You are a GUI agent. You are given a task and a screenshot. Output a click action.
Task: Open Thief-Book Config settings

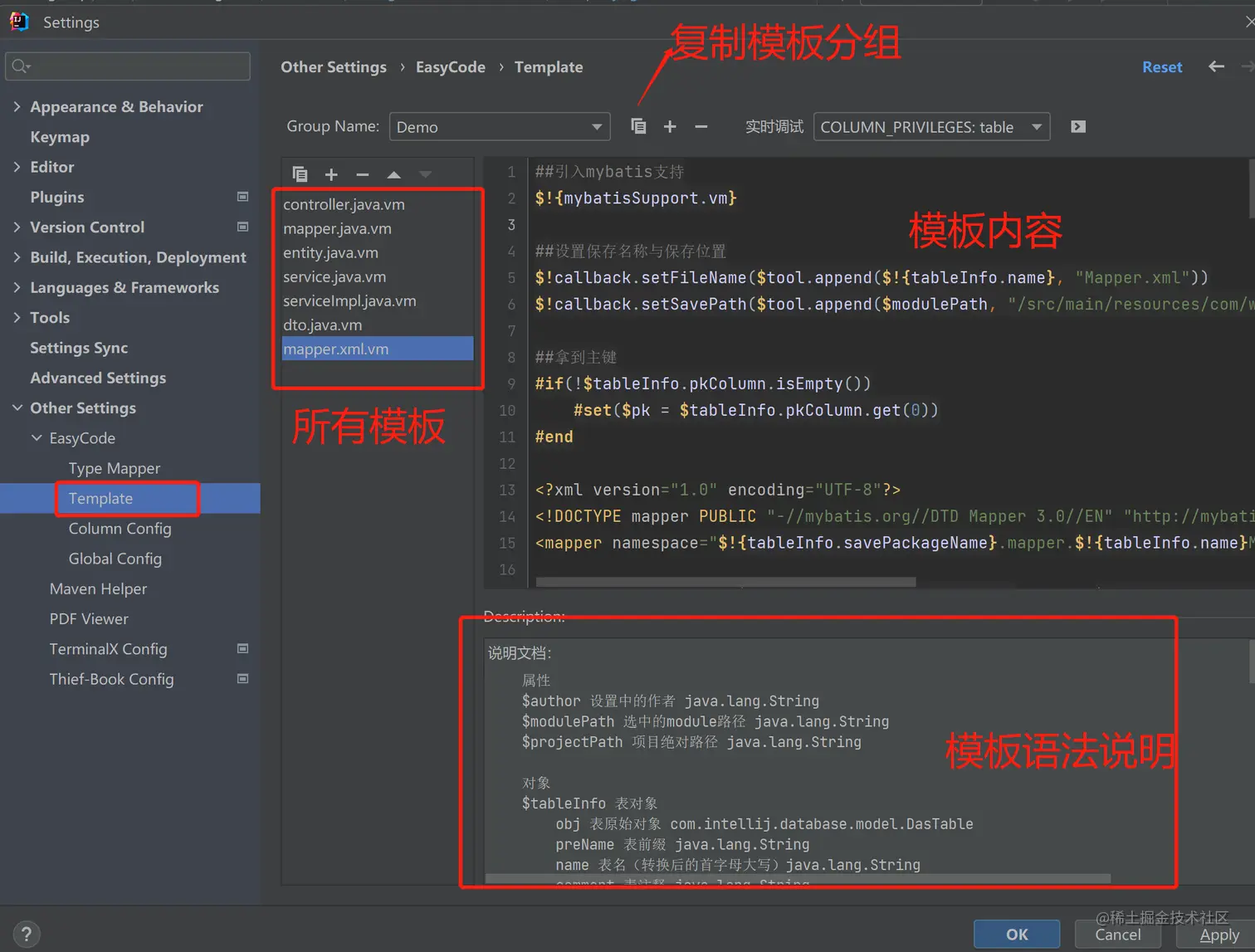111,679
